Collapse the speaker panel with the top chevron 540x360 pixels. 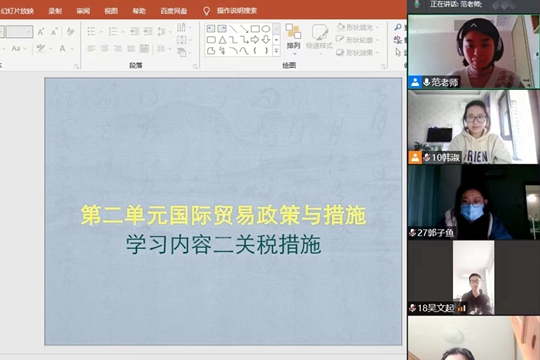coord(474,25)
